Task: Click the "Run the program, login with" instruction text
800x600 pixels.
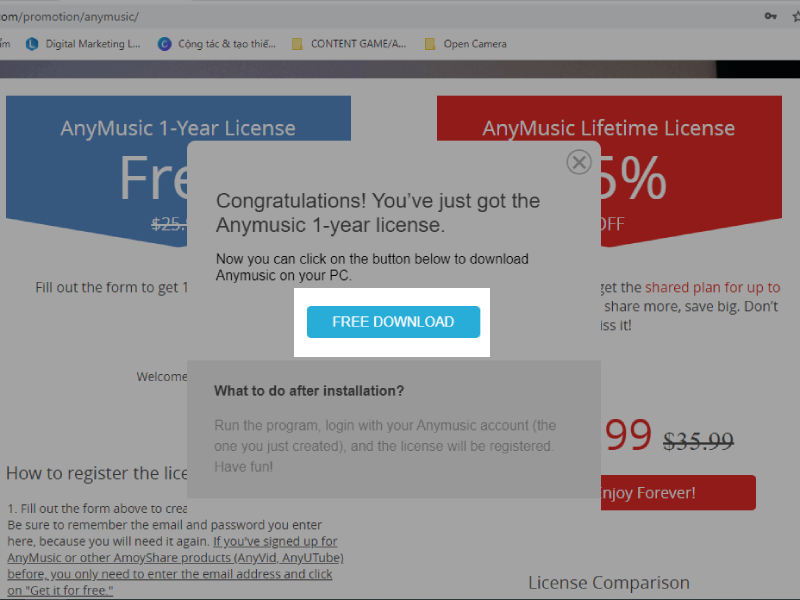Action: point(385,446)
